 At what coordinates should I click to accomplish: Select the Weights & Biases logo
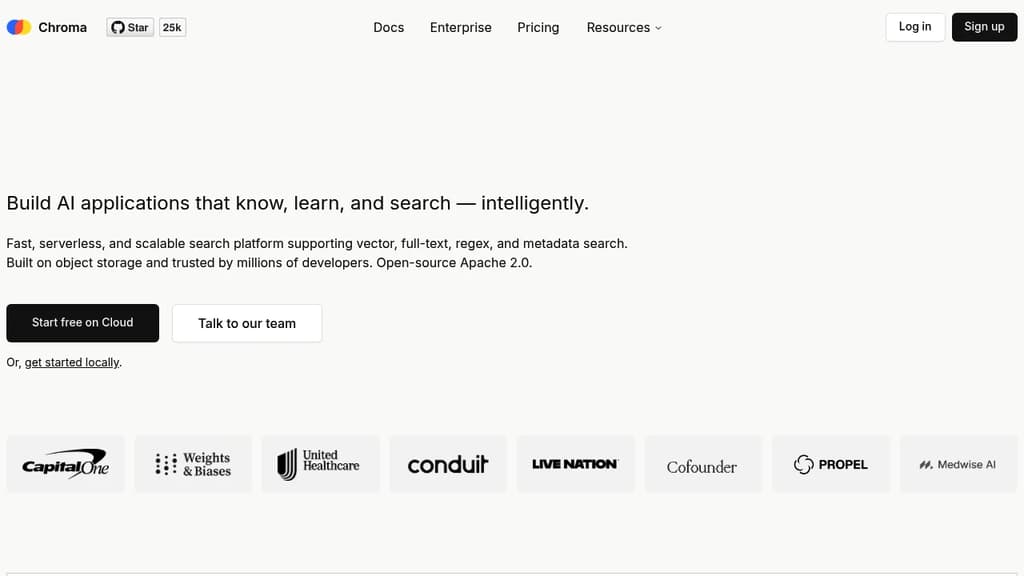[193, 464]
